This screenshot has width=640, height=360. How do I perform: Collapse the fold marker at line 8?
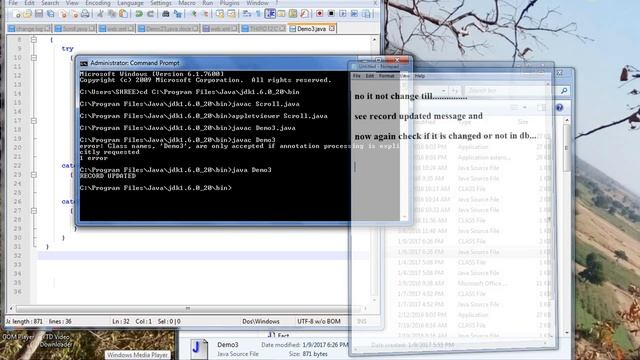(x=34, y=40)
